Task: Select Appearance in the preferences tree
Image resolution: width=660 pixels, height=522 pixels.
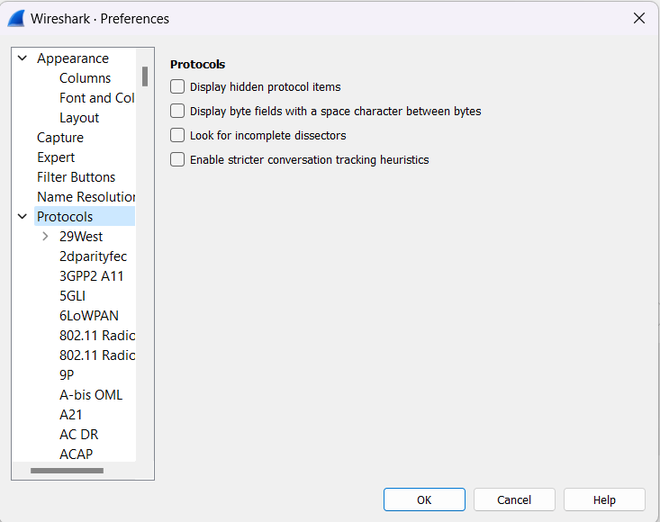Action: pos(73,58)
